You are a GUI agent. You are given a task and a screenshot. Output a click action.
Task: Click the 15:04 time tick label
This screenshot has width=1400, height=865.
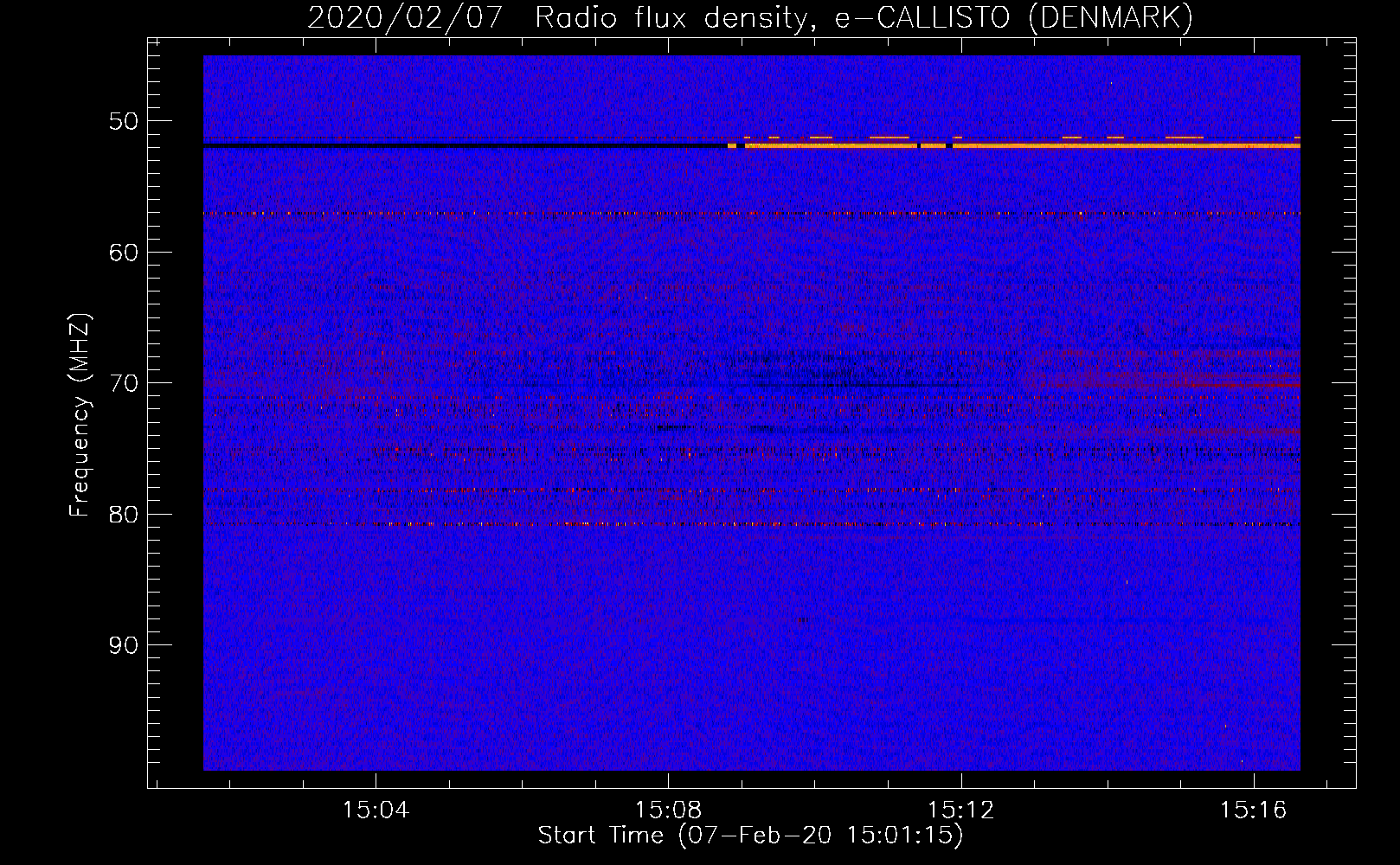376,811
